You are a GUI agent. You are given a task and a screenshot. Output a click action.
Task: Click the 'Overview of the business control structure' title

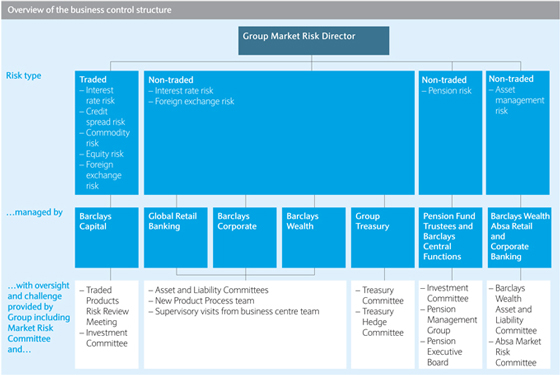pyautogui.click(x=89, y=10)
